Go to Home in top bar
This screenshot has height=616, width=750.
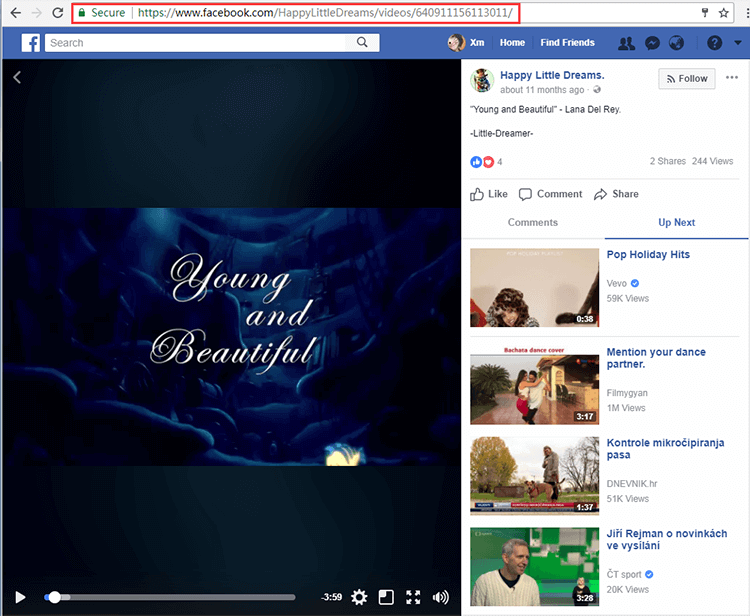click(512, 43)
